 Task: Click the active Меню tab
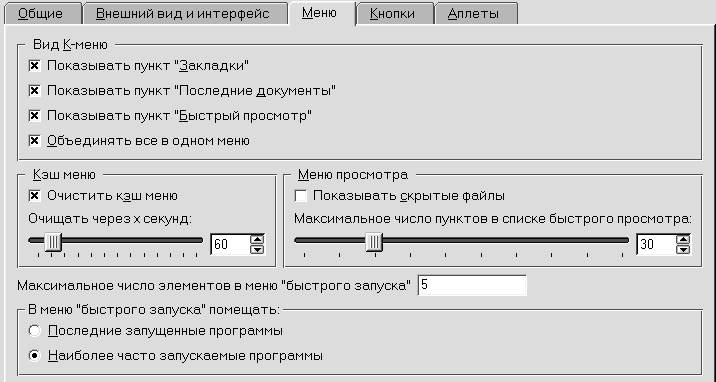pos(321,12)
